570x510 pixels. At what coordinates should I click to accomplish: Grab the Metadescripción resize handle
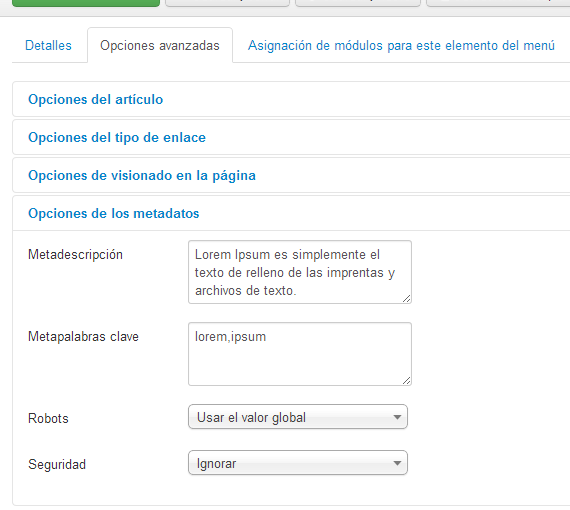406,299
